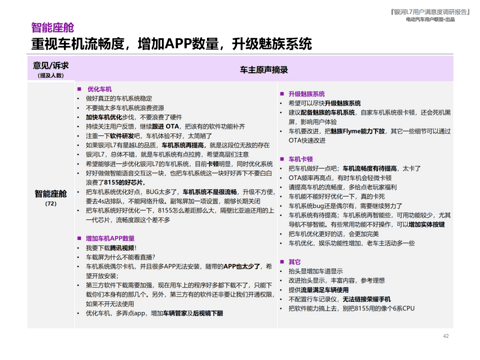Click the bold text '加快车机优化'
The image size is (480, 360).
(x=104, y=117)
